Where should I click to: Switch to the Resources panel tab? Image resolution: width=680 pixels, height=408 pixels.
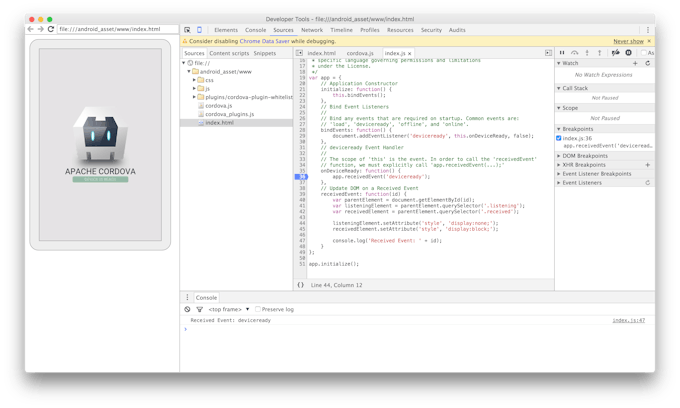click(400, 30)
